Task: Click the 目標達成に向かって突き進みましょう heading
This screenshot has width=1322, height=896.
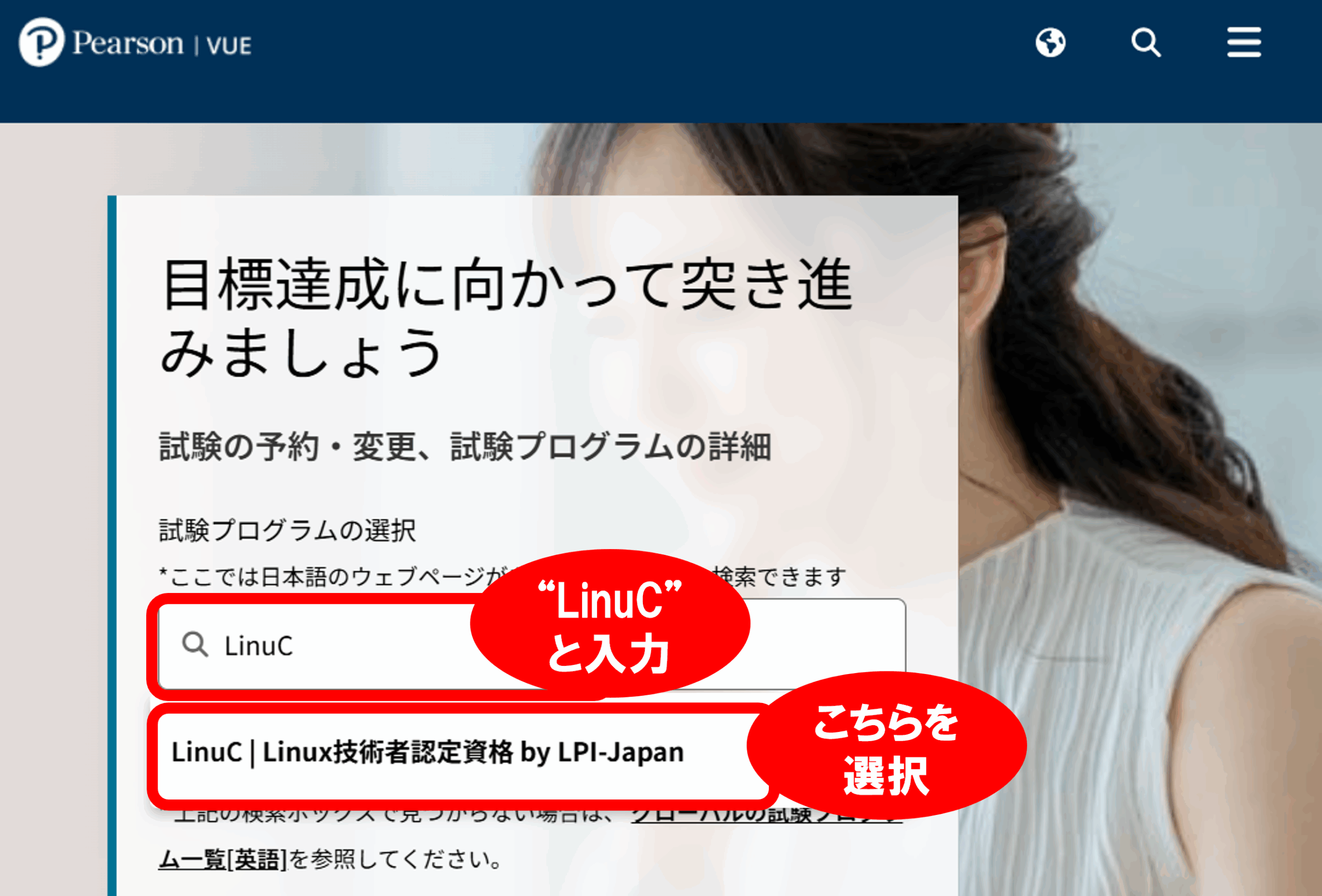Action: 506,317
